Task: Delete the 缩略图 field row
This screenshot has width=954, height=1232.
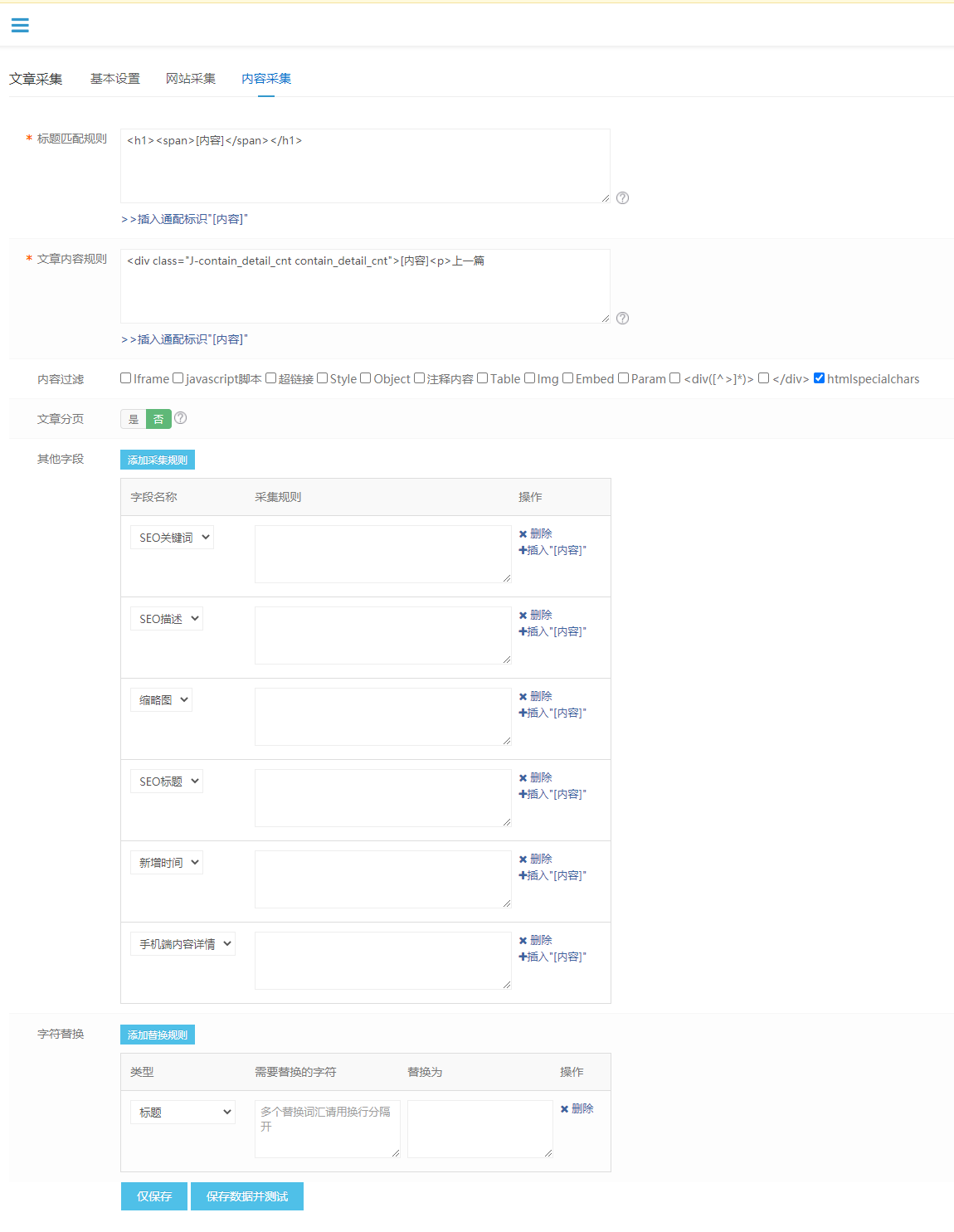Action: (x=535, y=696)
